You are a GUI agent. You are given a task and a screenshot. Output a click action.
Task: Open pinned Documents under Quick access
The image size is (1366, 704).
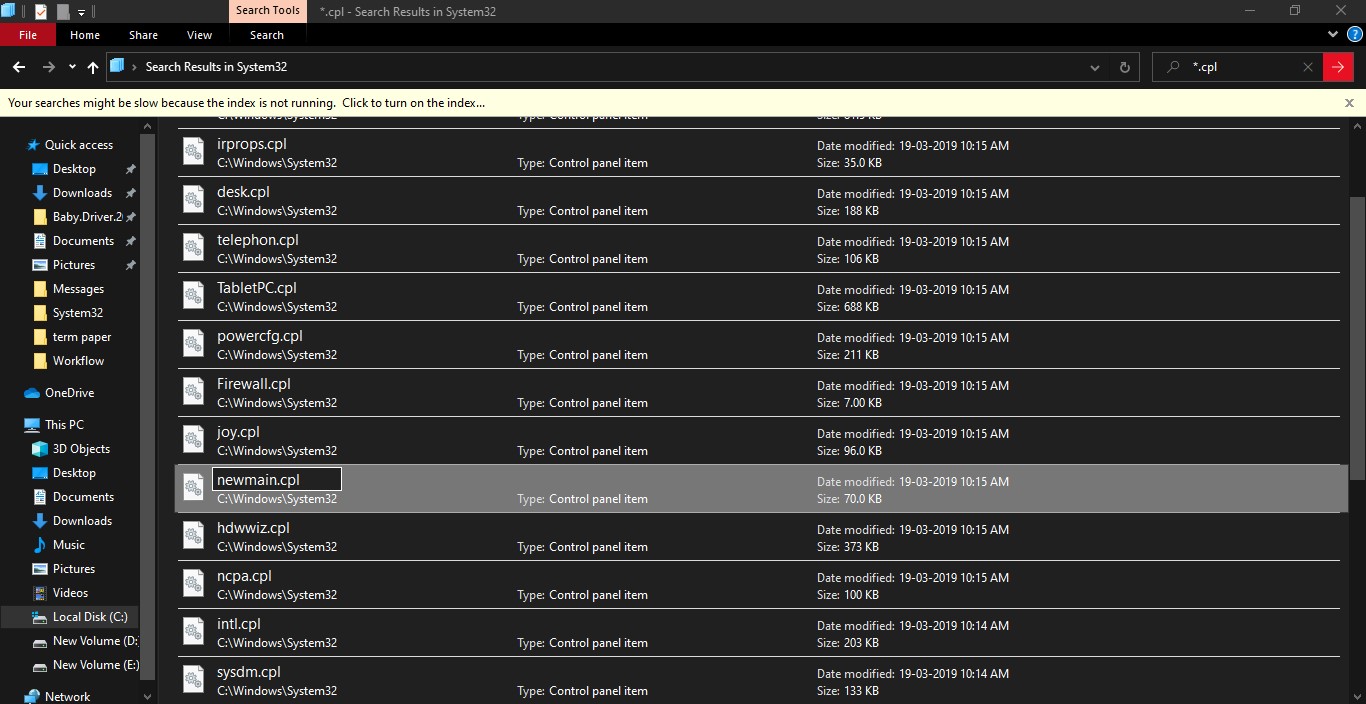pyautogui.click(x=83, y=241)
